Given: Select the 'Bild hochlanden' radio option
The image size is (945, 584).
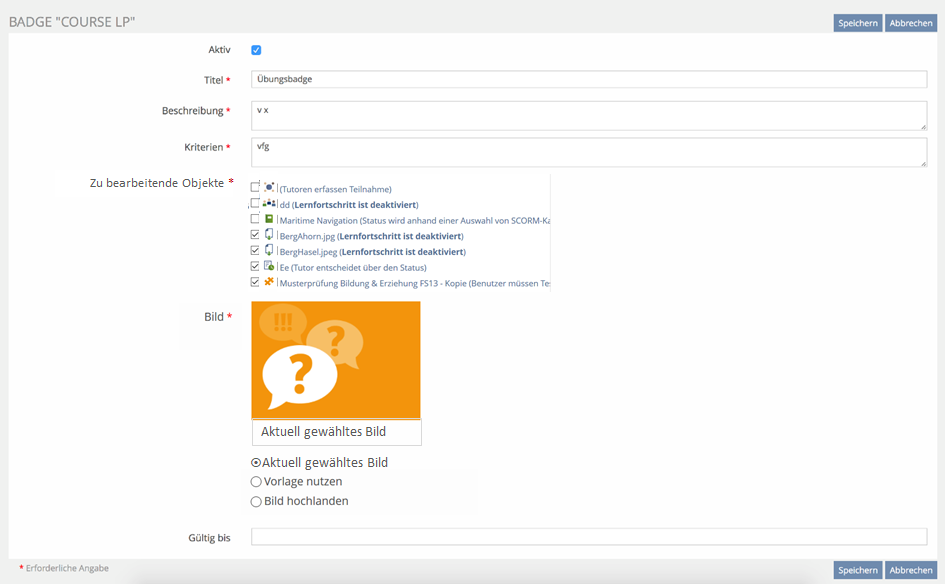Looking at the screenshot, I should click(x=256, y=502).
